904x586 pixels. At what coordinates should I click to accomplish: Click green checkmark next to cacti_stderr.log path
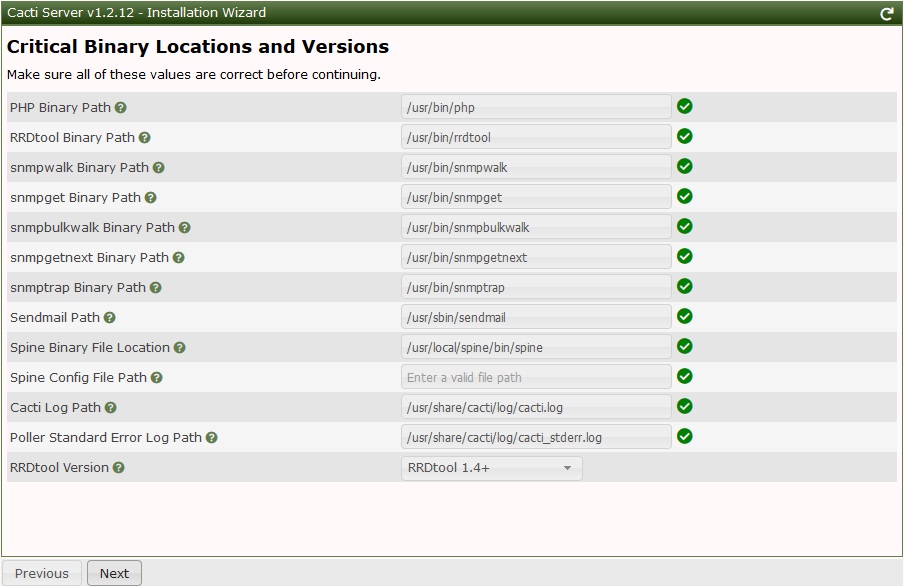[684, 436]
